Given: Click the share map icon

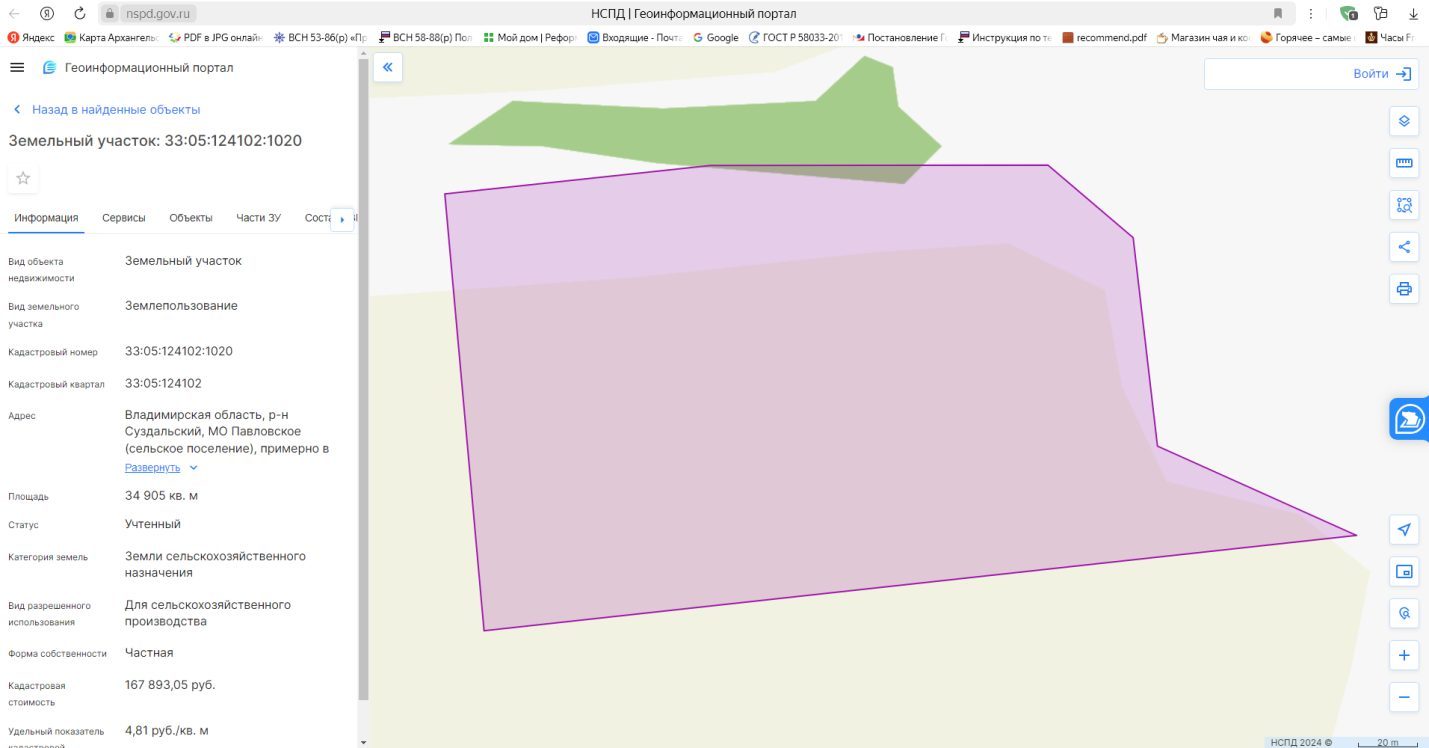Looking at the screenshot, I should [x=1404, y=247].
